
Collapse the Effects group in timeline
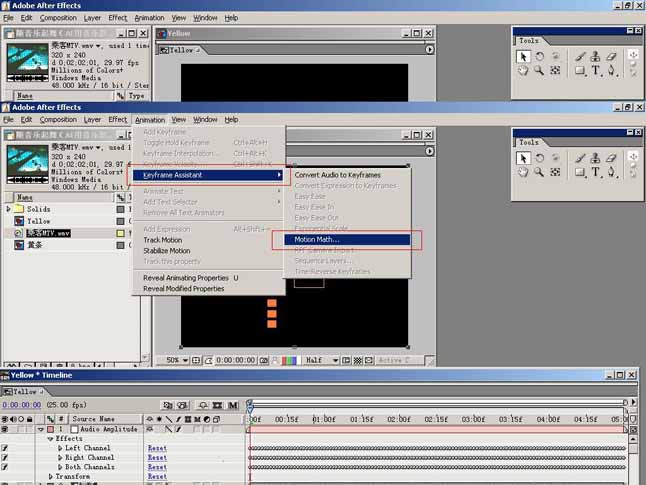50,439
